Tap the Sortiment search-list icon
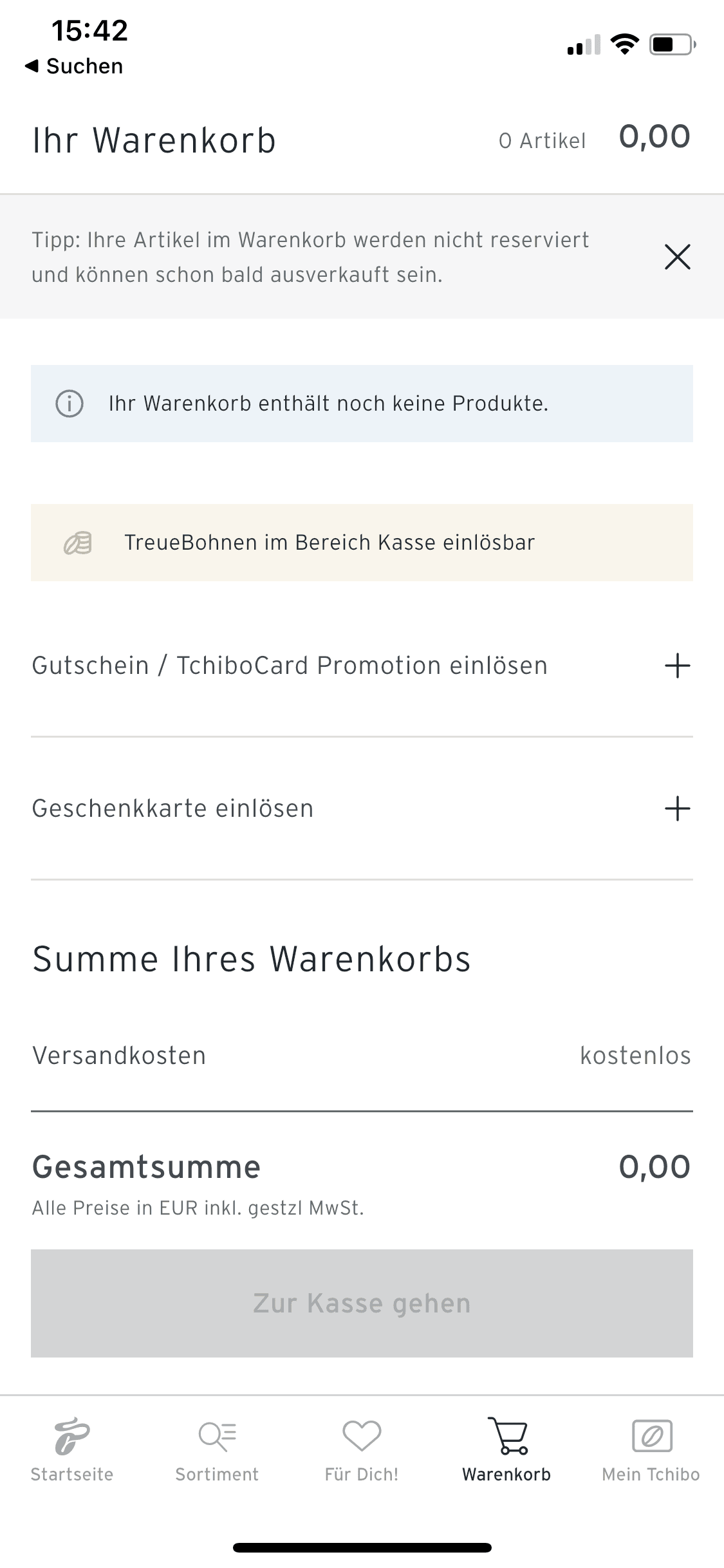 [x=218, y=1436]
